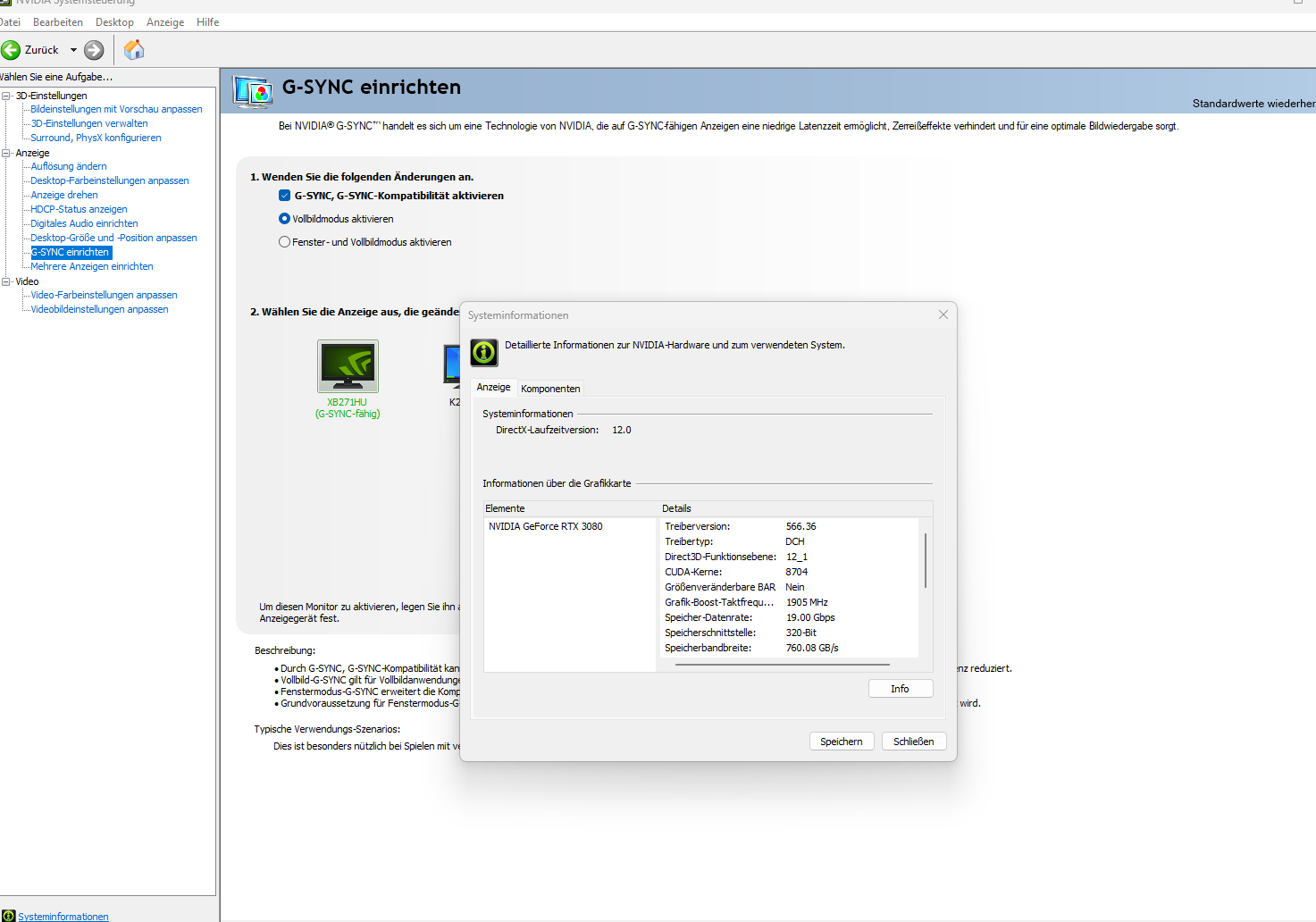Image resolution: width=1316 pixels, height=922 pixels.
Task: Click the green Zurück back arrow icon
Action: 11,50
